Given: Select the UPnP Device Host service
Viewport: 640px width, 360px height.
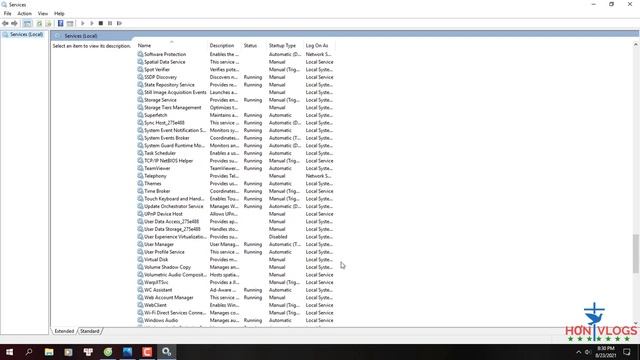Looking at the screenshot, I should coord(163,214).
